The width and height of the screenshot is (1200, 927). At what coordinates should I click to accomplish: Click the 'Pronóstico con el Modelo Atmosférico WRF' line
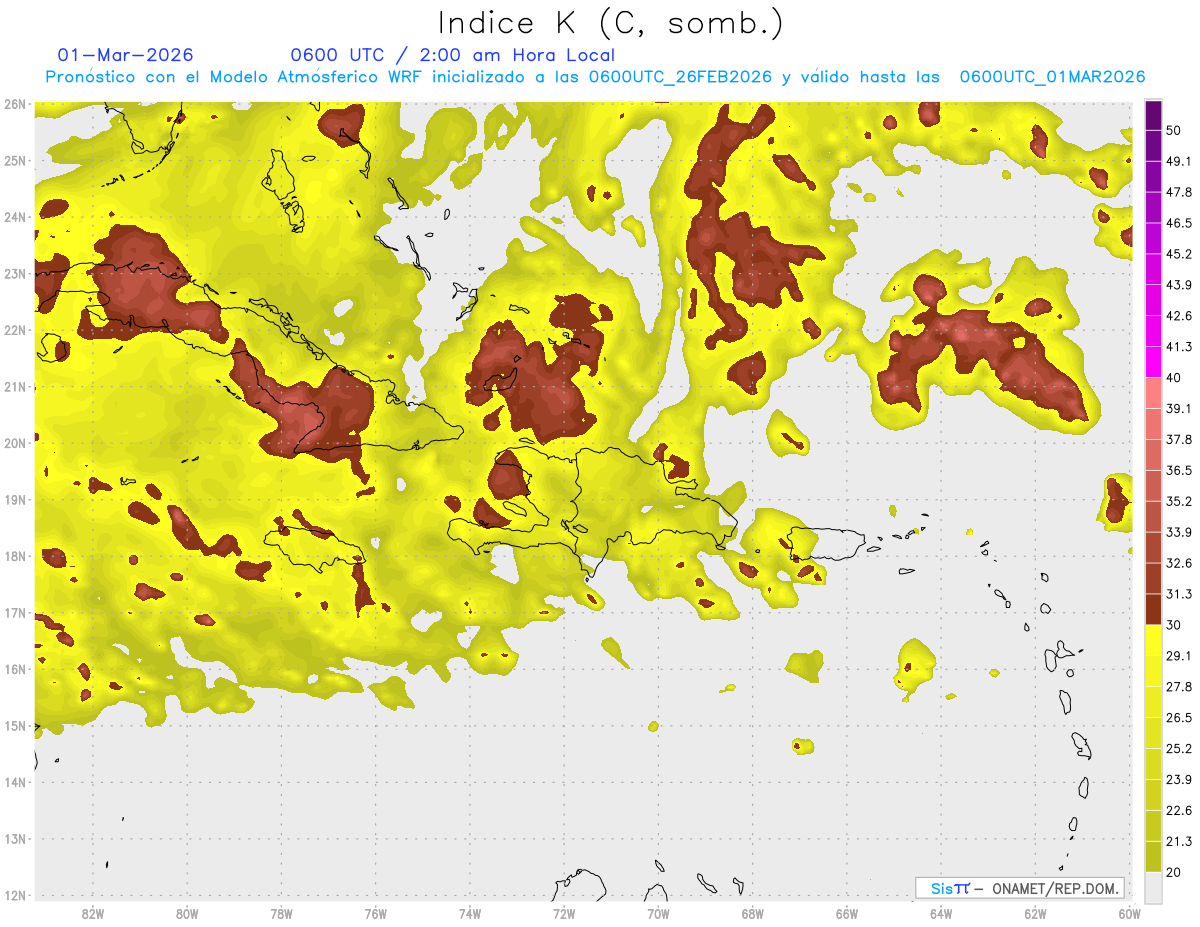coord(595,77)
